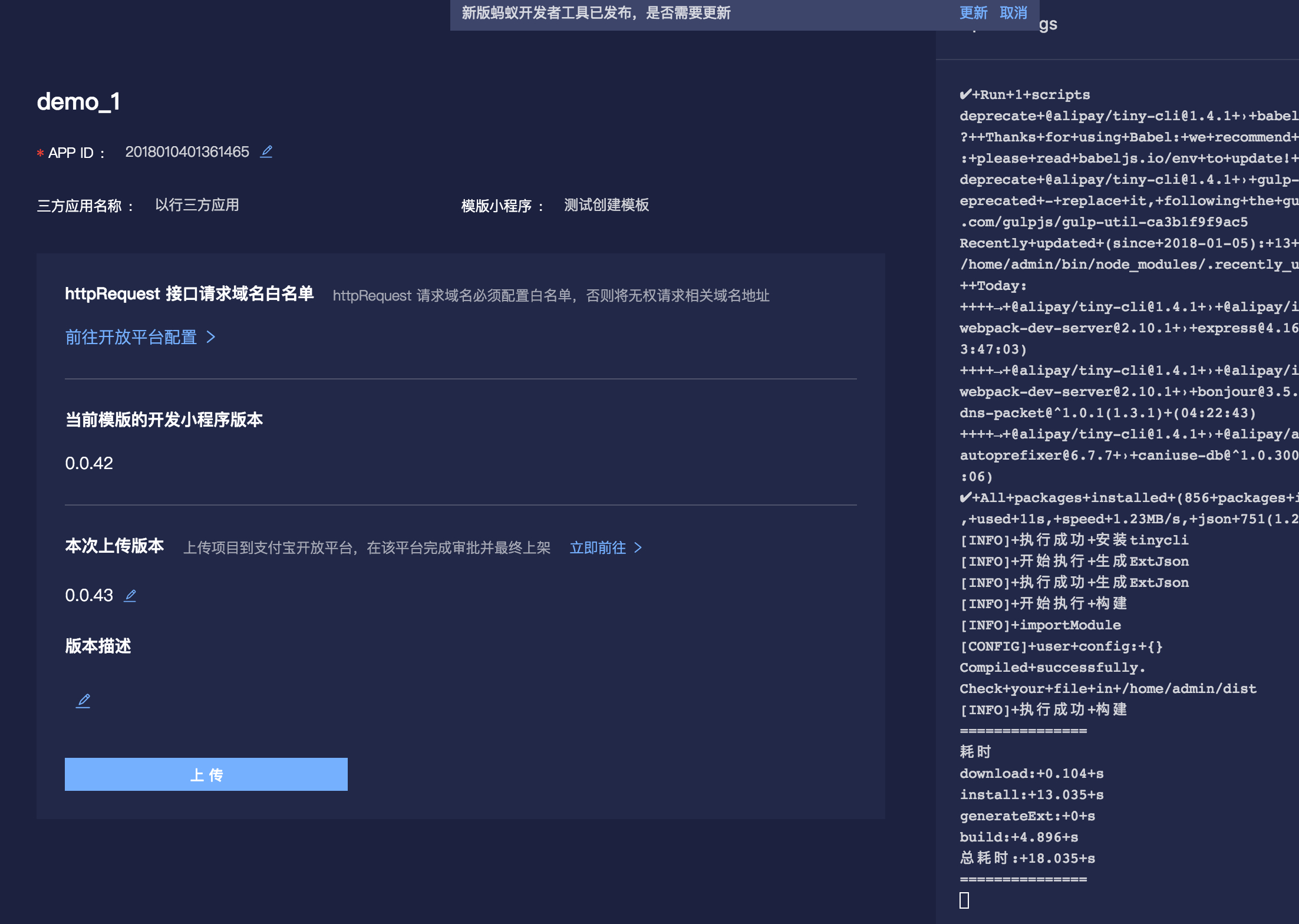The height and width of the screenshot is (924, 1299).
Task: Click the 当前模版的开发小程序版本 heading
Action: [164, 420]
